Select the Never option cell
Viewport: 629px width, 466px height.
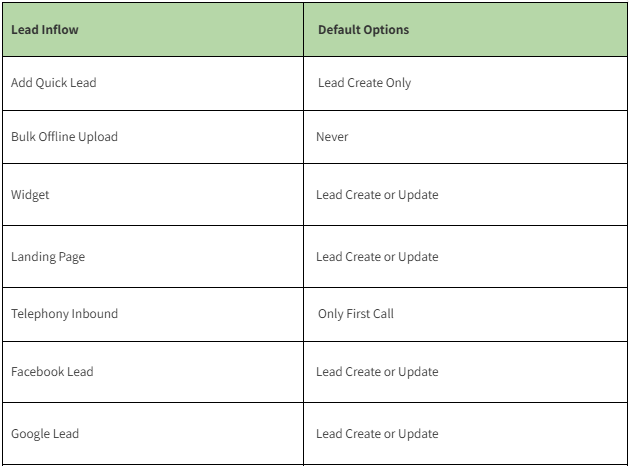coord(332,137)
